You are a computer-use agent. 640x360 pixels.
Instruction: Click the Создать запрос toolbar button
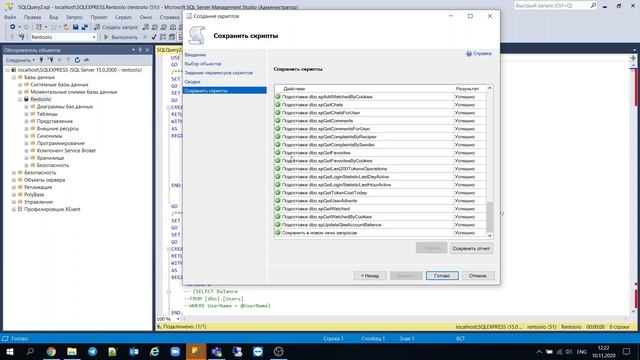[x=116, y=27]
